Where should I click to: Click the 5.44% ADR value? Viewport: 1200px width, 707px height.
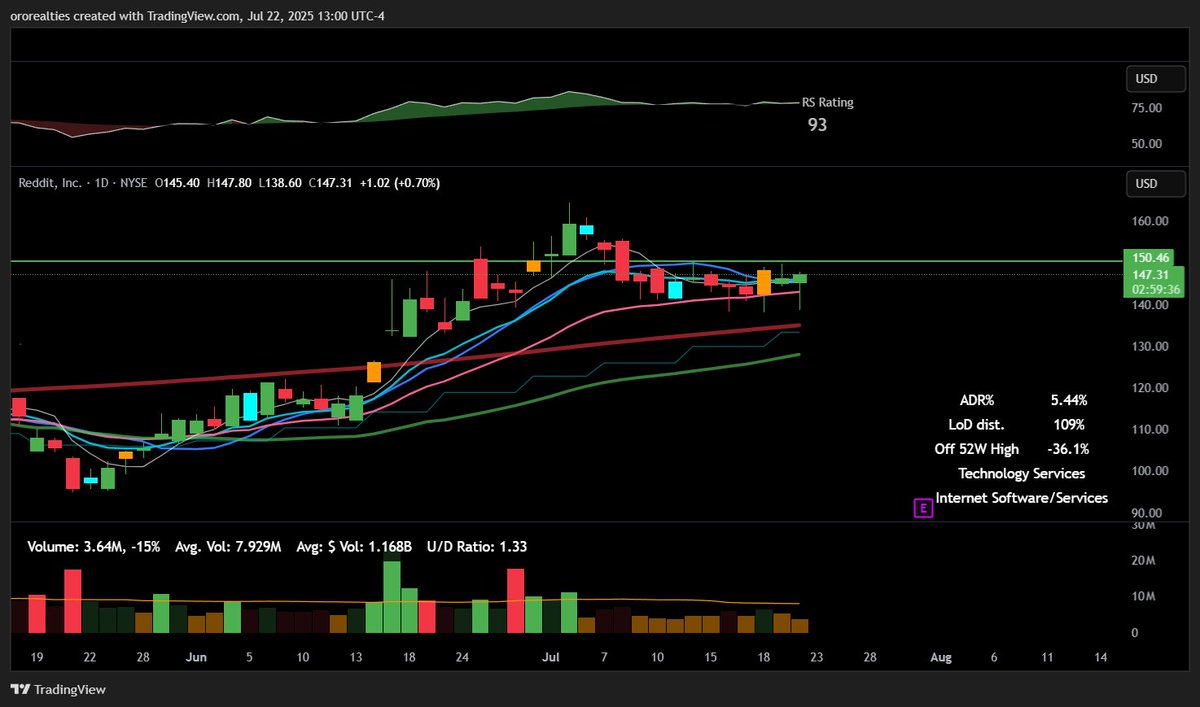(1069, 400)
